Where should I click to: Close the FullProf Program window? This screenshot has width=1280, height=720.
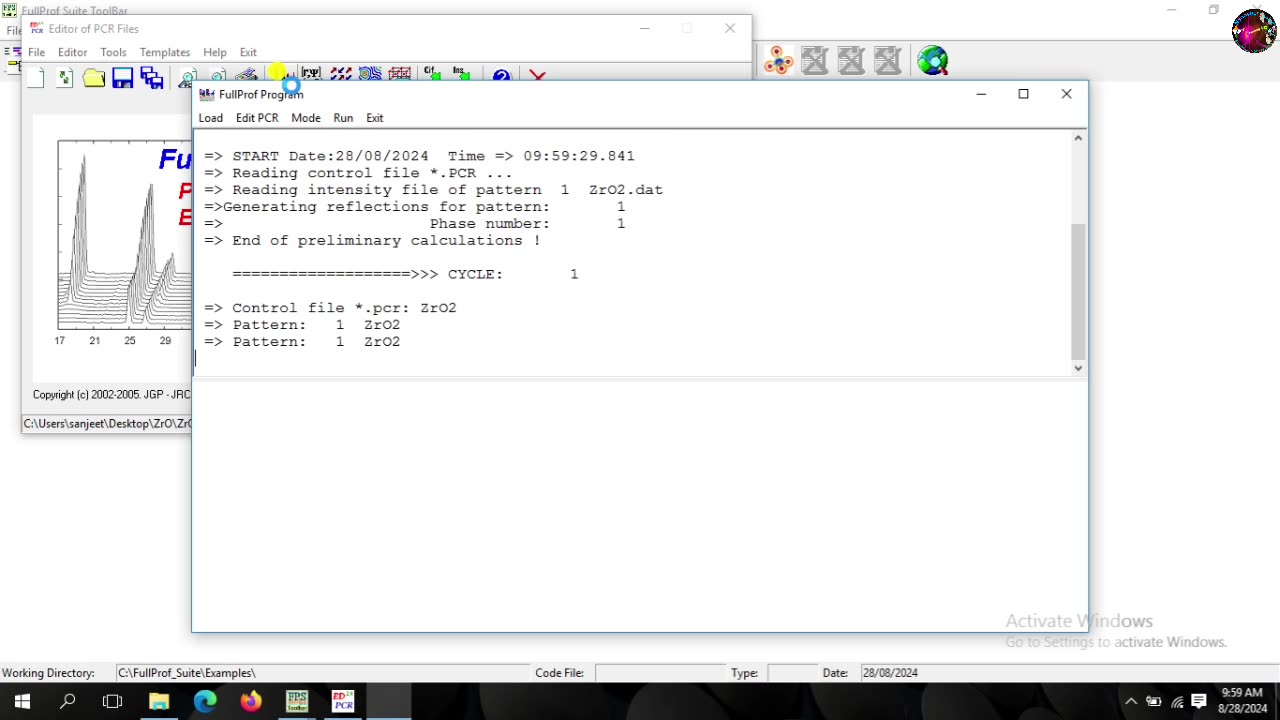[x=1066, y=94]
